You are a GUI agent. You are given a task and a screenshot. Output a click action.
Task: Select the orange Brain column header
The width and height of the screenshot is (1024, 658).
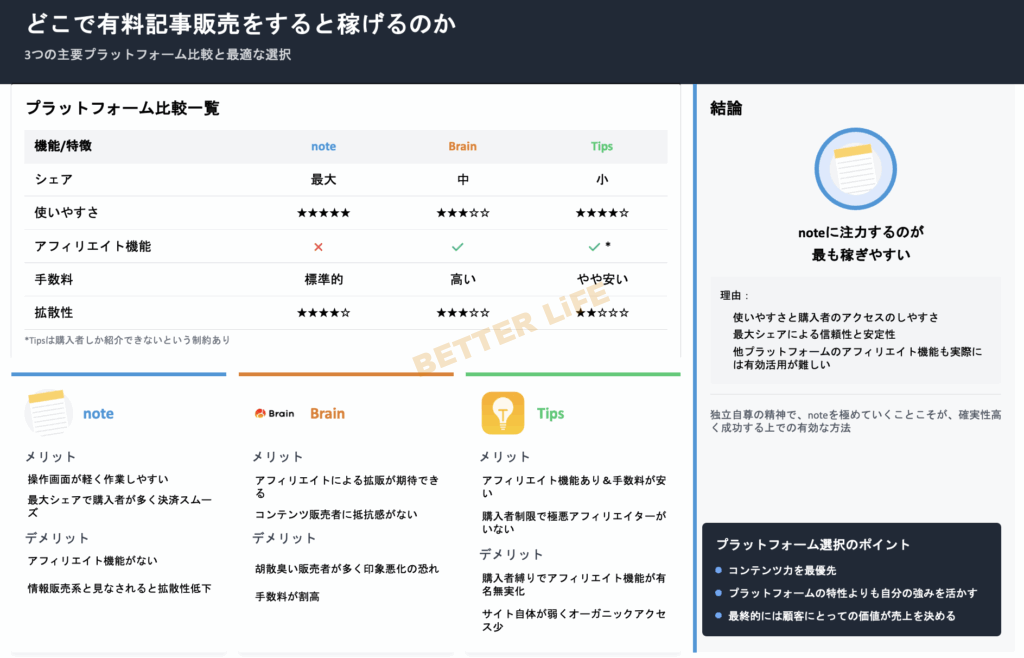tap(462, 146)
